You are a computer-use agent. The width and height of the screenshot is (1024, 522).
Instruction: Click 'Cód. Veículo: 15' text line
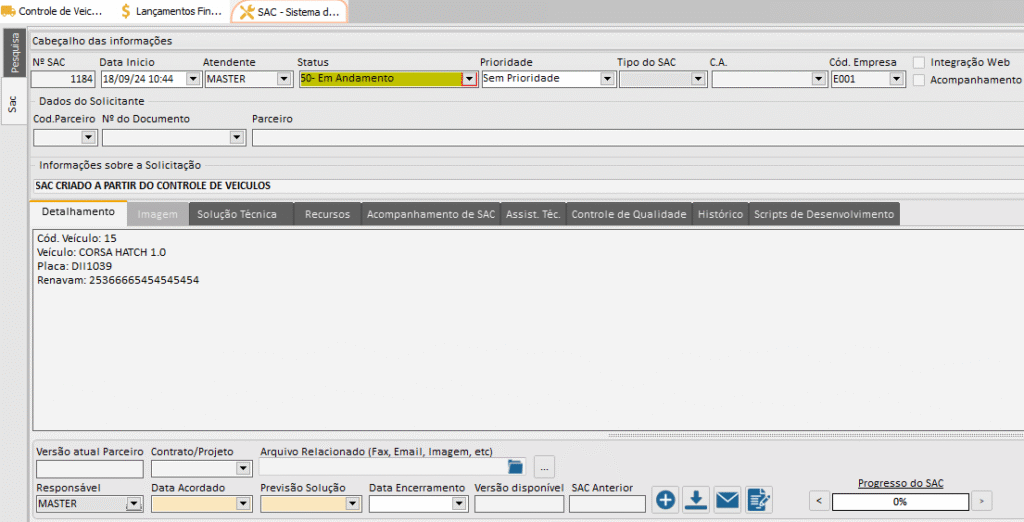tap(77, 238)
